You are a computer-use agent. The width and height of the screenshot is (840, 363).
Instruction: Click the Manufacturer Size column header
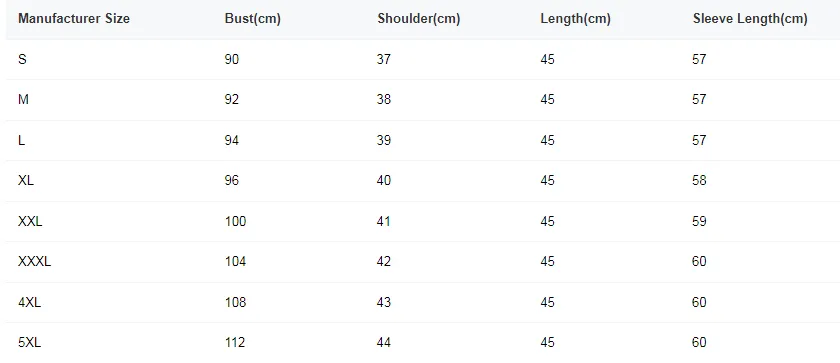(73, 19)
